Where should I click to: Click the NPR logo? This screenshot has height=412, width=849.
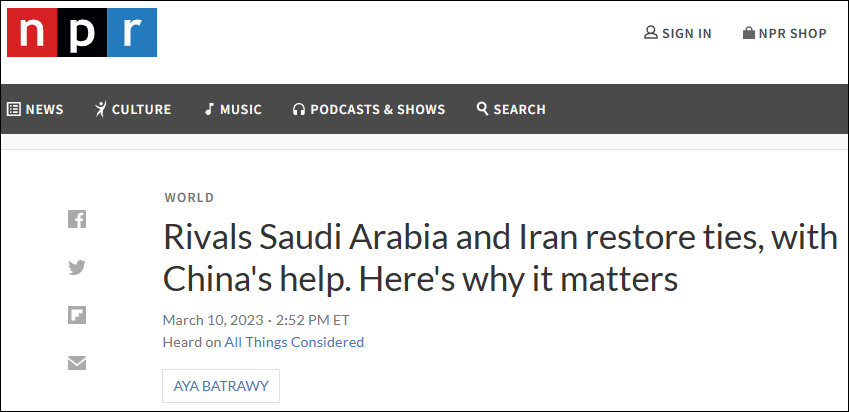pyautogui.click(x=82, y=33)
